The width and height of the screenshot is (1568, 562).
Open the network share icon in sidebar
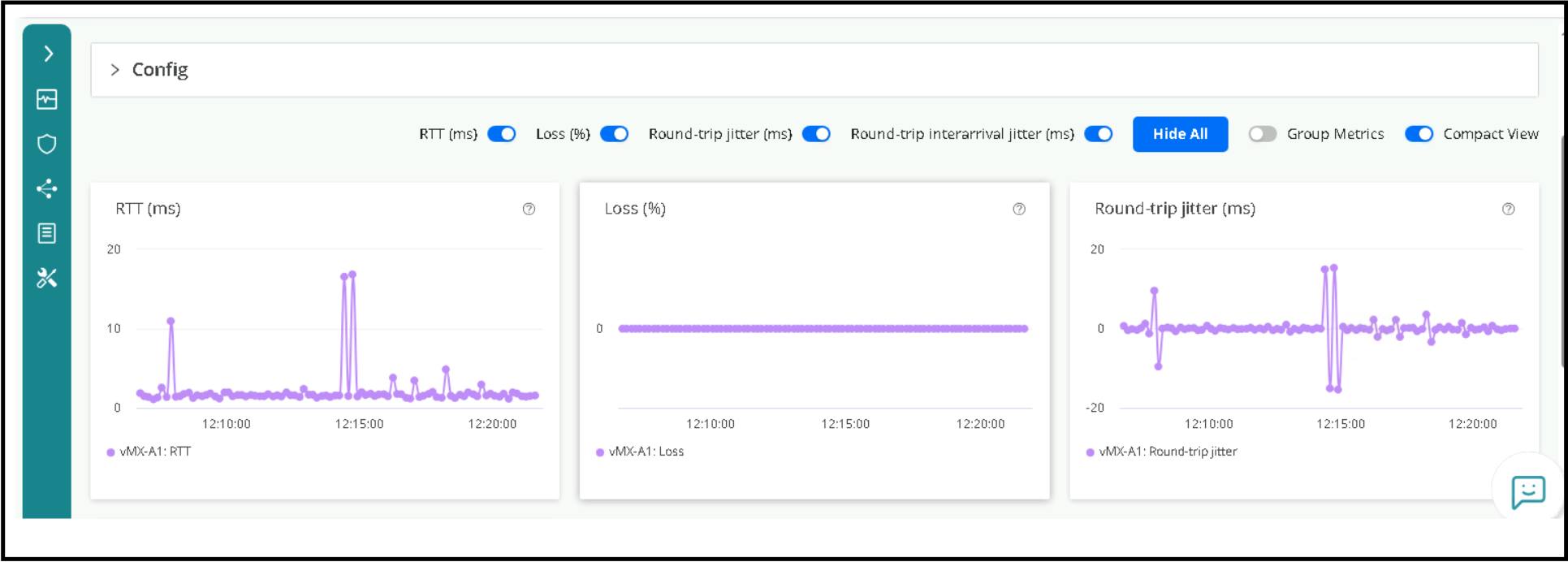[x=47, y=188]
